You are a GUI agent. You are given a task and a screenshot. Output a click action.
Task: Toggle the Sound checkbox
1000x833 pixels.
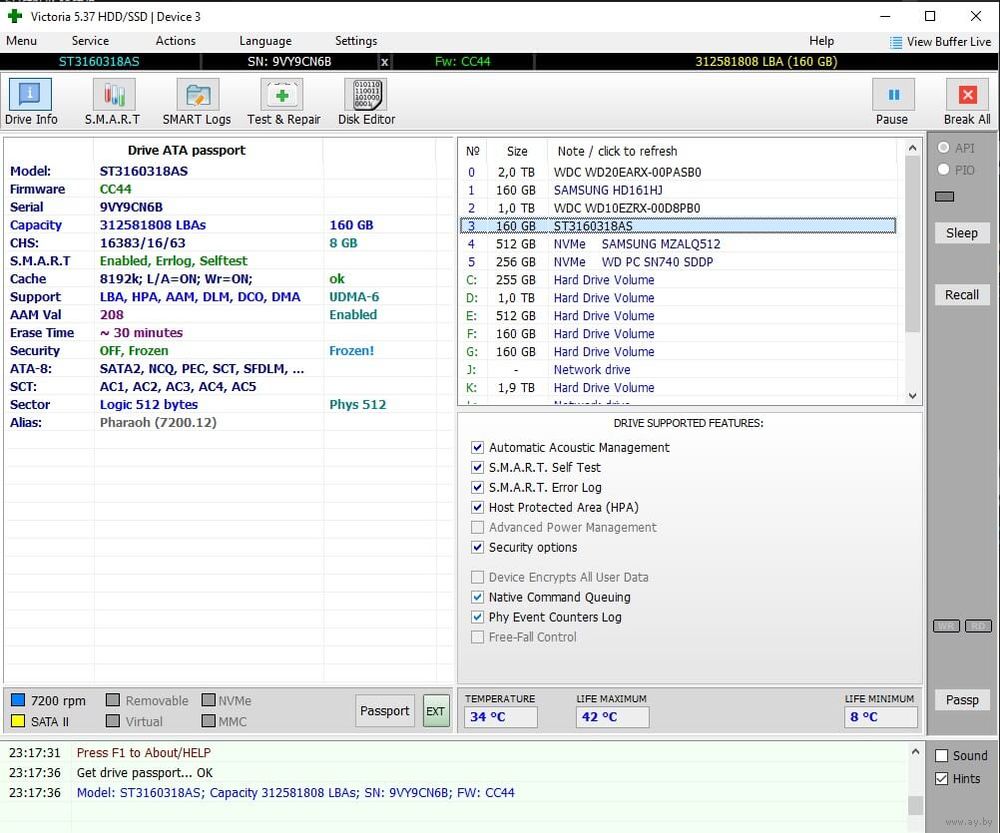941,756
